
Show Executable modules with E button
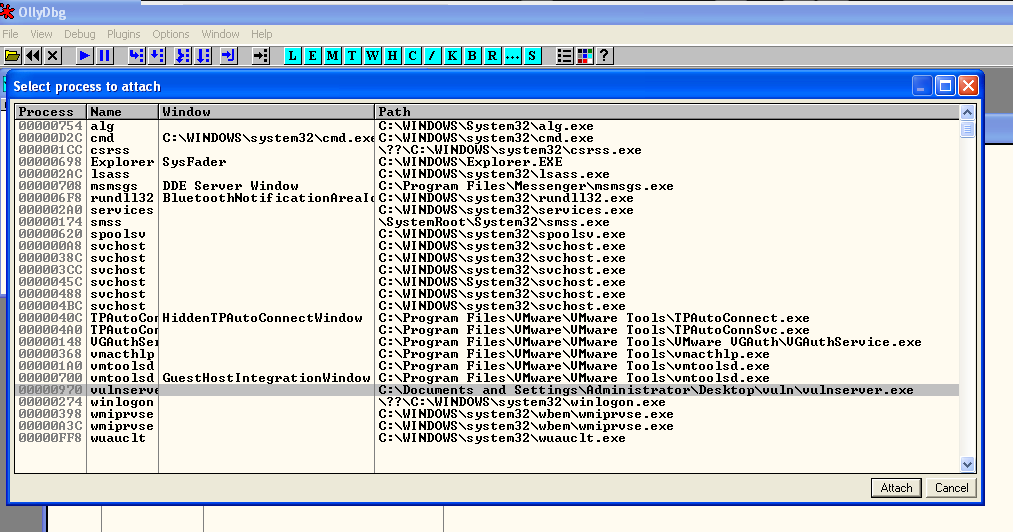(x=313, y=56)
